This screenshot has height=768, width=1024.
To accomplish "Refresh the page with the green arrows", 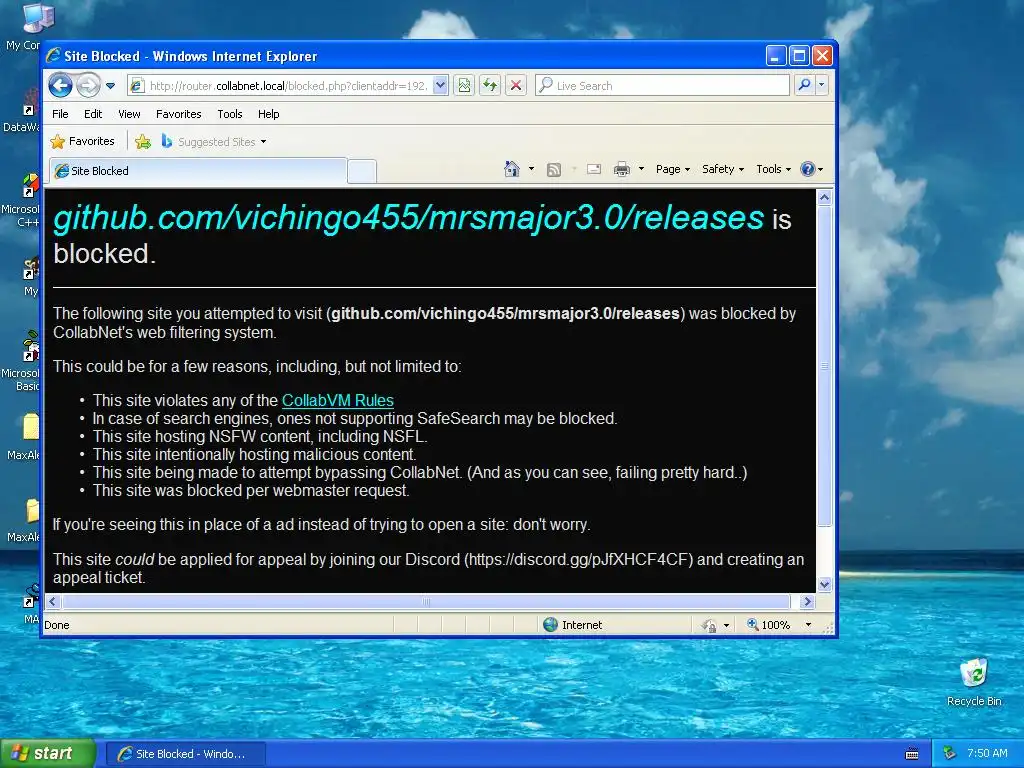I will point(490,86).
